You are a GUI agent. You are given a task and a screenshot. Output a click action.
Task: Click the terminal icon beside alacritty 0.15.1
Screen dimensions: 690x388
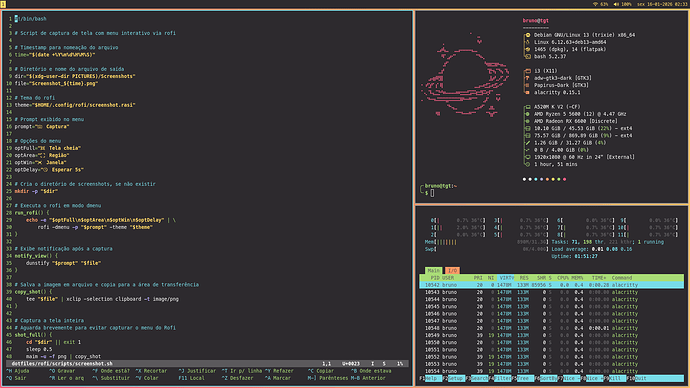(528, 92)
